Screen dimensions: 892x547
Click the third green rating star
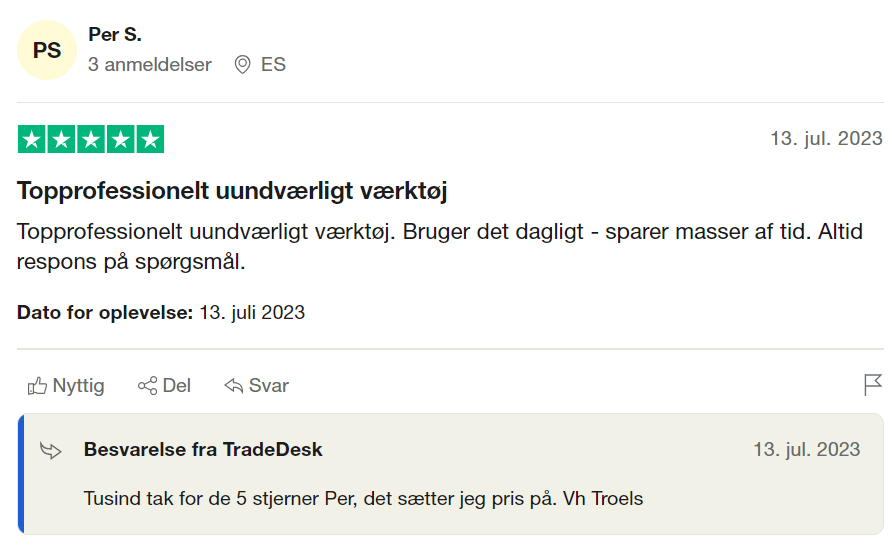(x=91, y=139)
